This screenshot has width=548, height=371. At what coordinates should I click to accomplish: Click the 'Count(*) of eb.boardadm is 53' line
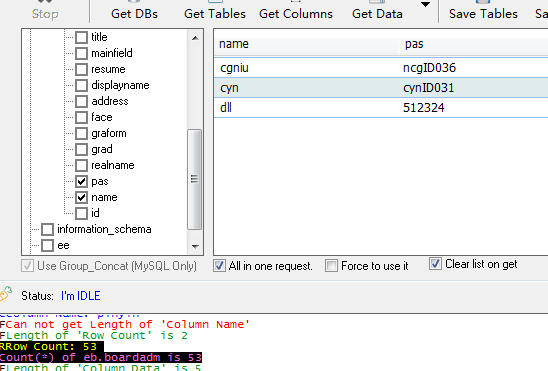coord(101,357)
